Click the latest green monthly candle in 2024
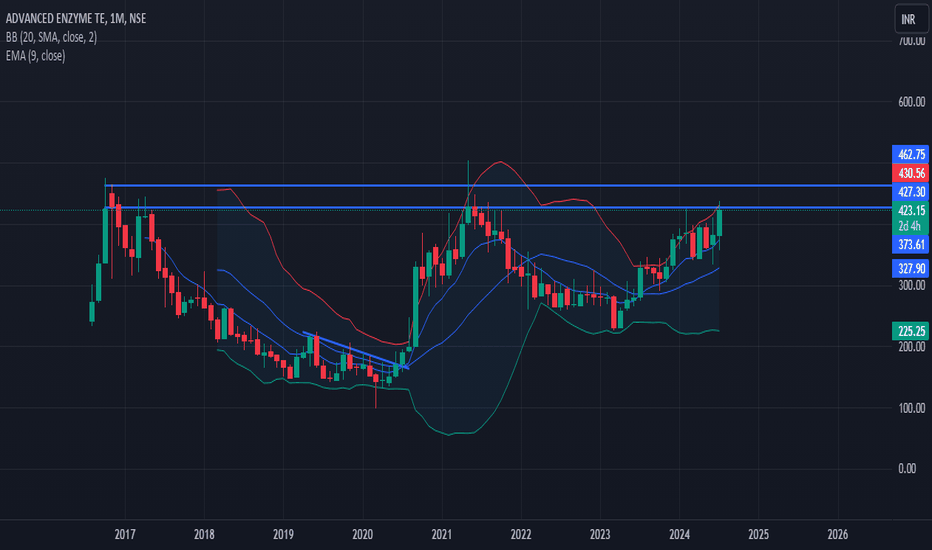Screen dimensions: 932x550 (719, 223)
